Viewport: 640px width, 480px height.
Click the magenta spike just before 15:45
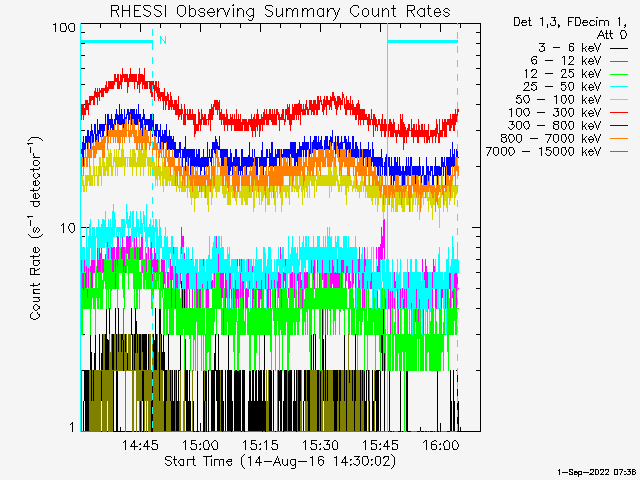383,239
